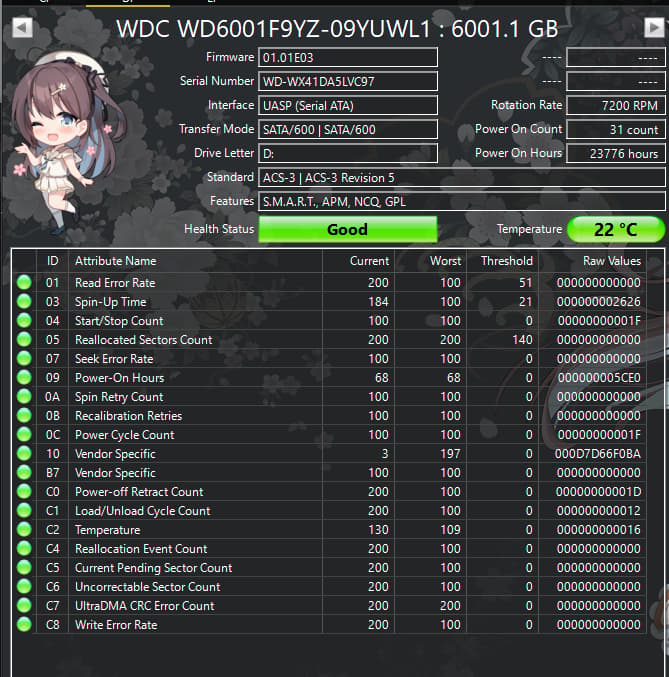
Task: Select the UltraDMA CRC Error Count name
Action: click(x=145, y=606)
